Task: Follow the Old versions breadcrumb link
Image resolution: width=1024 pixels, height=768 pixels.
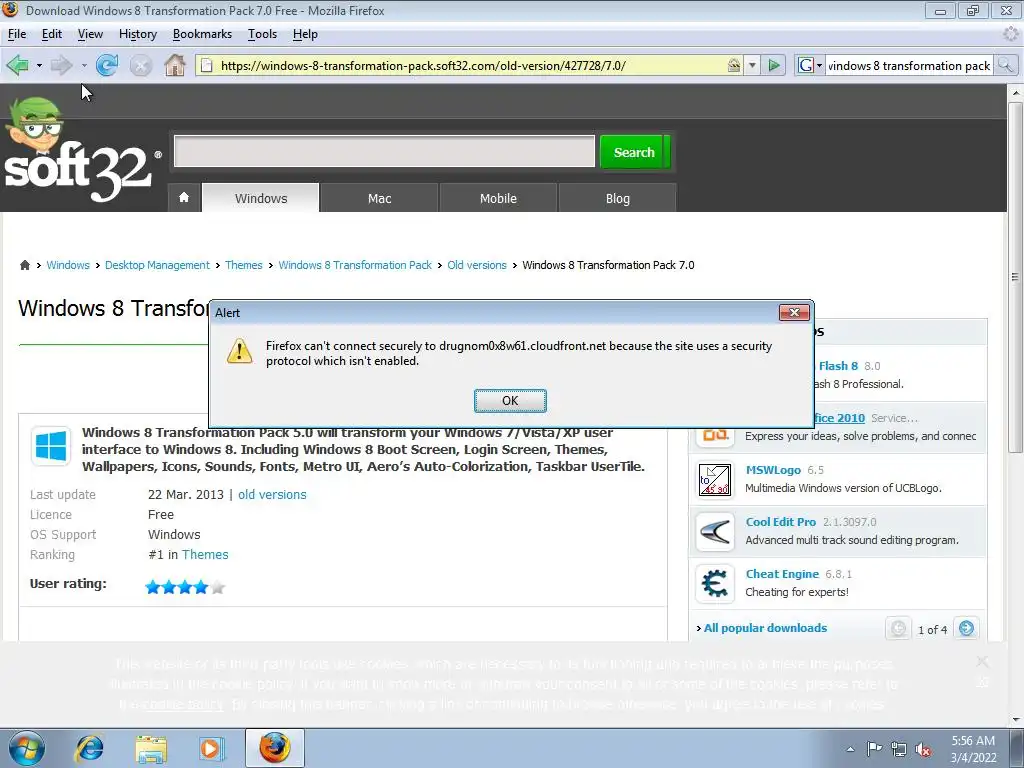Action: (477, 265)
